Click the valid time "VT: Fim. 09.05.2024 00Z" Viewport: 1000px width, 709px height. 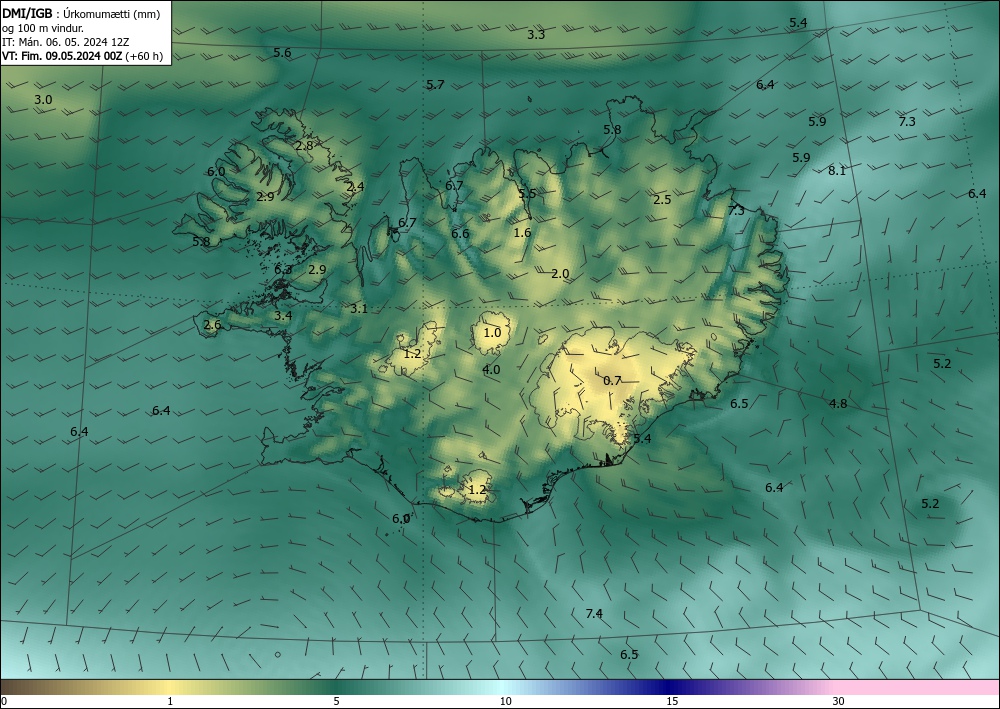(x=62, y=56)
